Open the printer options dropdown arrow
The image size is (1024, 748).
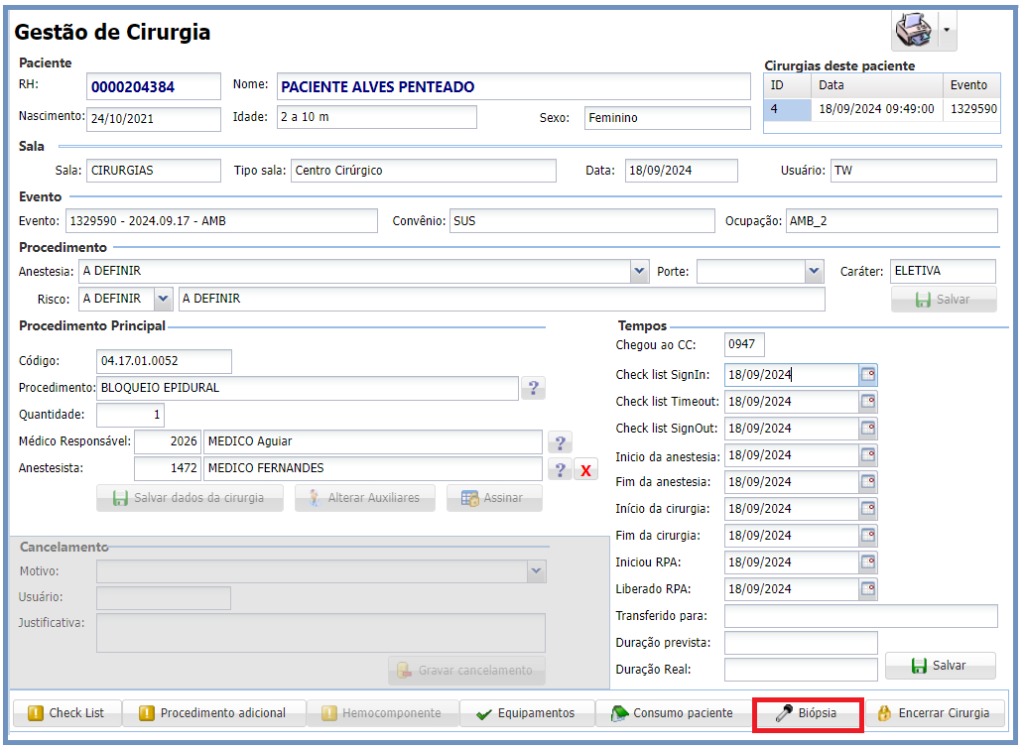click(946, 30)
